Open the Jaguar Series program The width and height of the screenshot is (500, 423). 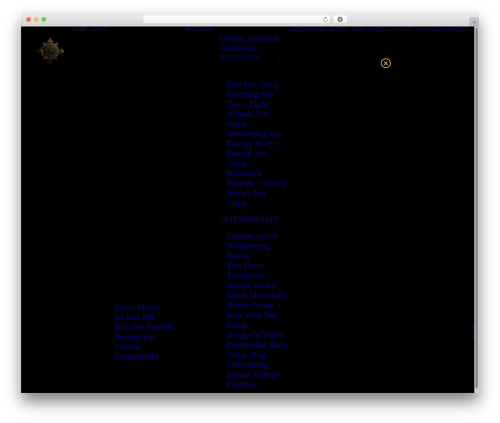coord(251,286)
